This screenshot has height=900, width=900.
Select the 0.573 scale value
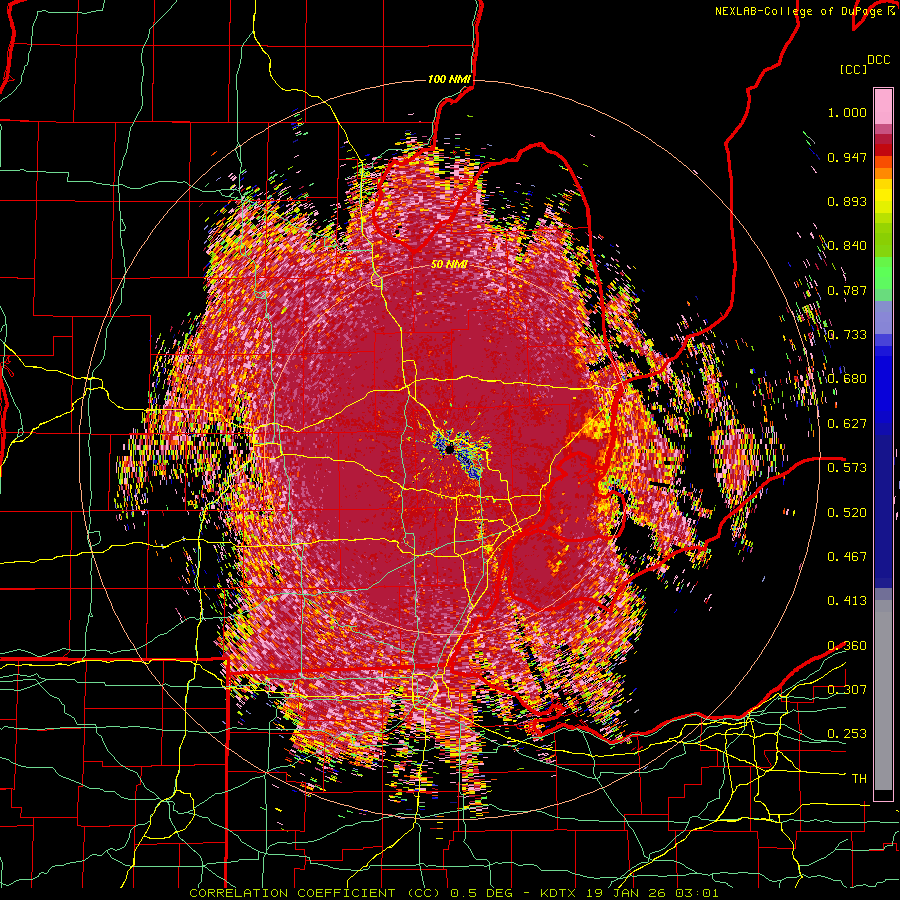pyautogui.click(x=847, y=468)
